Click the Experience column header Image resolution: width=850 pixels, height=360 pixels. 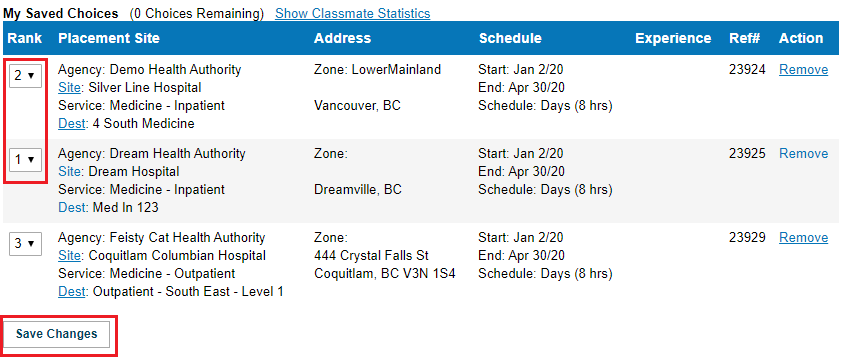[x=673, y=38]
